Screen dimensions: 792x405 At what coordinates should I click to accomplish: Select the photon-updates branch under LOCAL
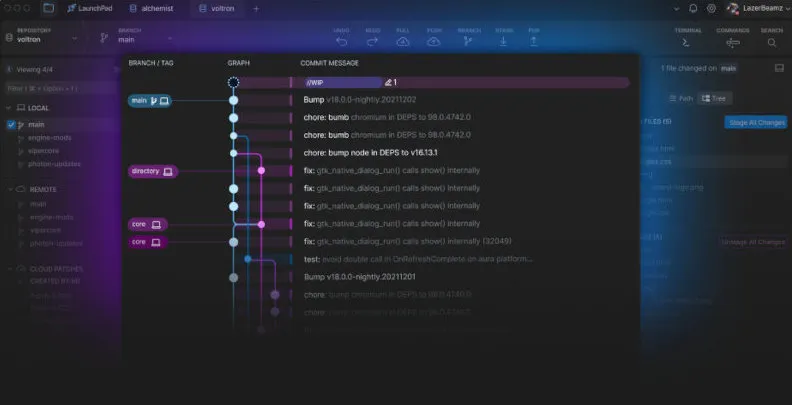click(x=54, y=164)
